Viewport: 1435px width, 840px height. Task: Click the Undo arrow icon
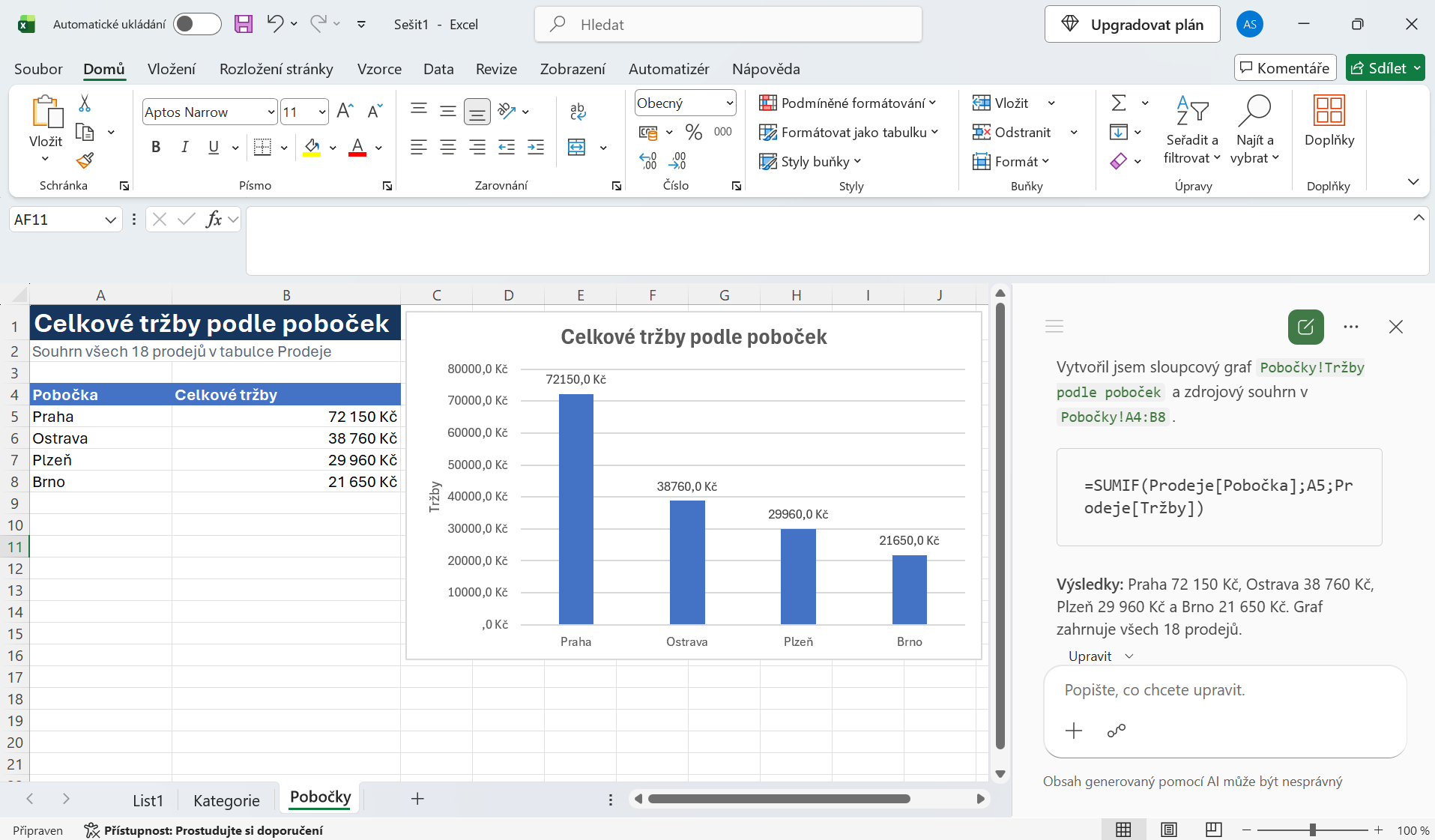(275, 24)
